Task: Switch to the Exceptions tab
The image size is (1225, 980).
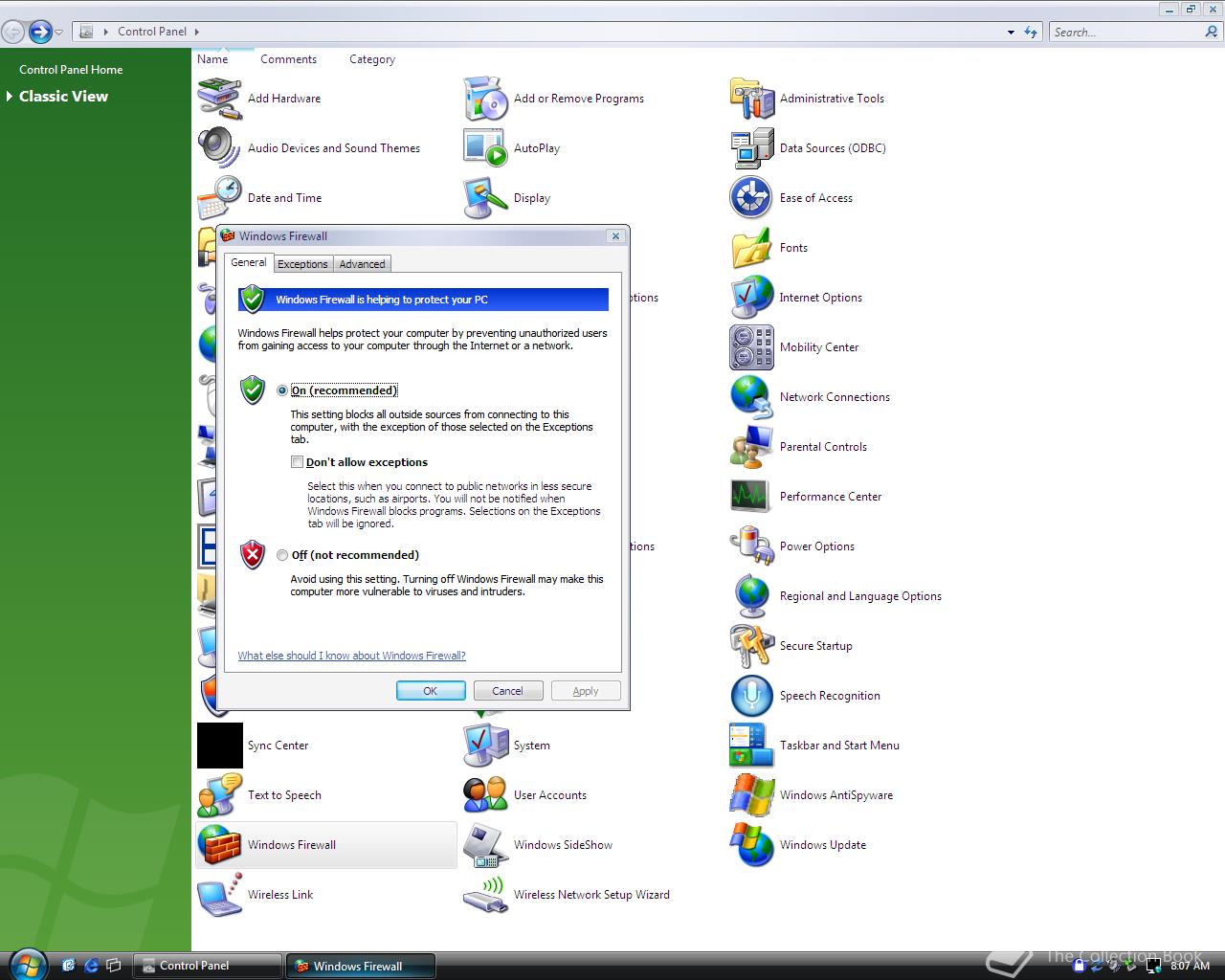Action: [x=302, y=264]
